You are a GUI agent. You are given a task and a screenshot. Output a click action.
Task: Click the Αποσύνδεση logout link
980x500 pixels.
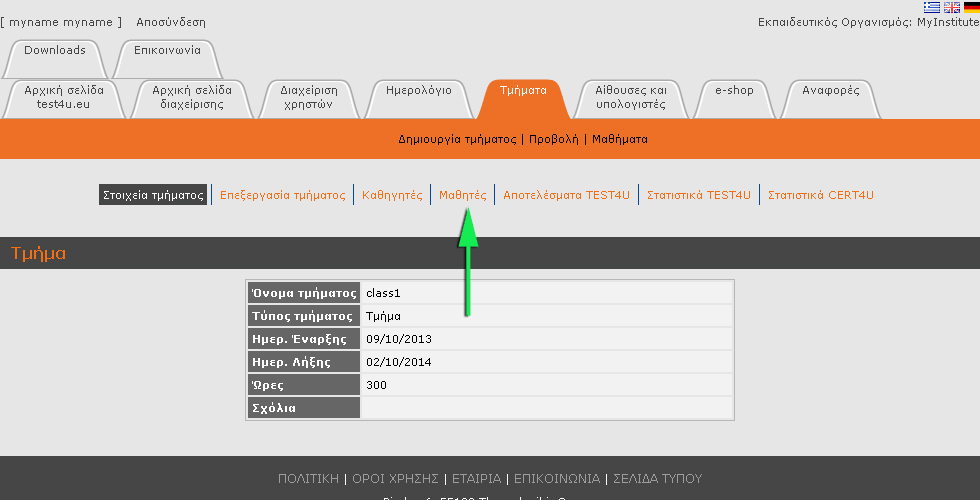pos(171,22)
